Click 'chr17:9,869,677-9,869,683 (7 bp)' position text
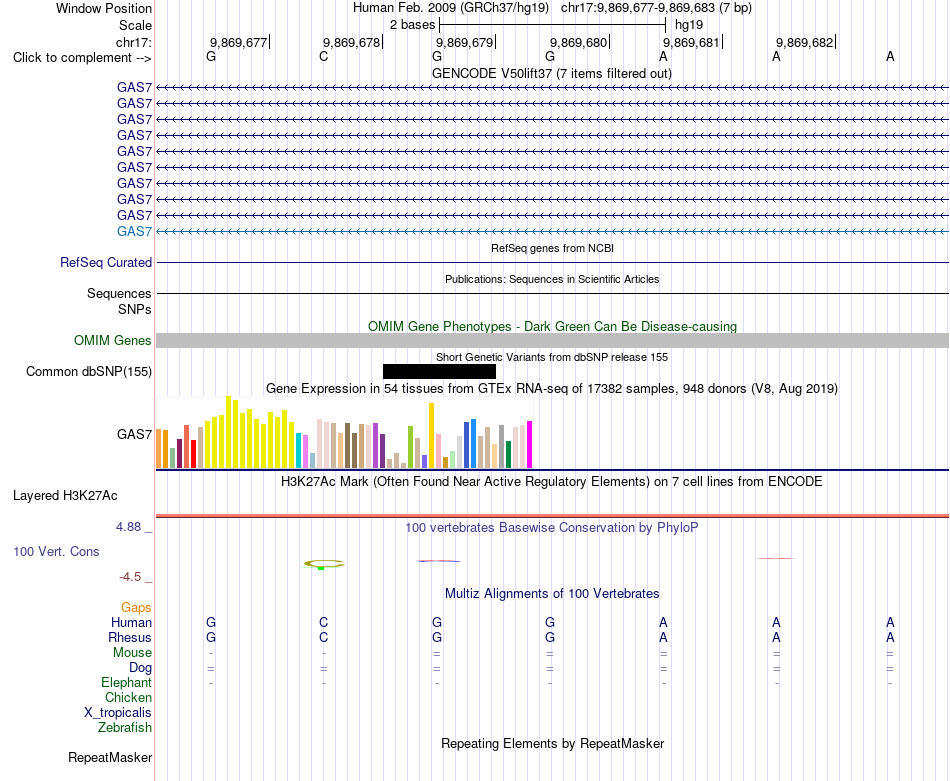The height and width of the screenshot is (781, 950). click(656, 8)
